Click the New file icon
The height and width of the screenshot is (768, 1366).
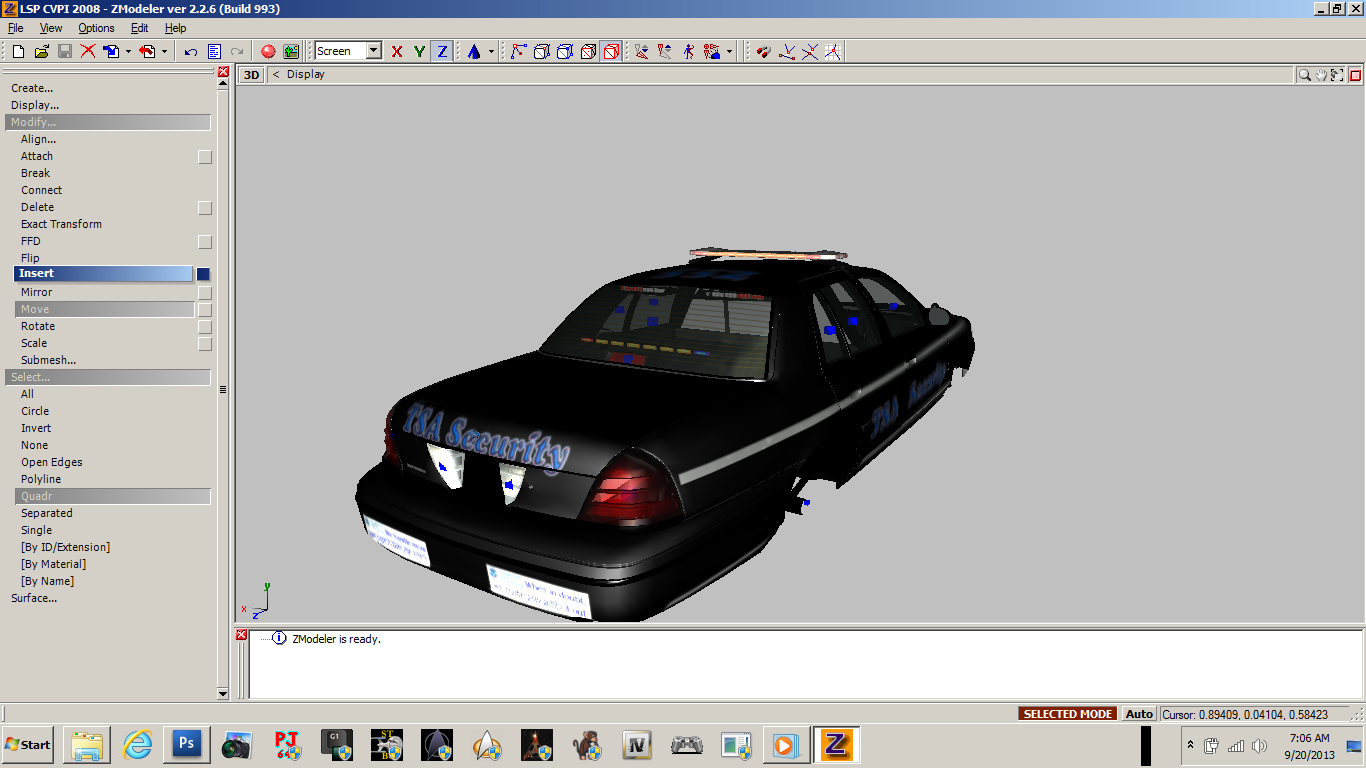tap(18, 51)
